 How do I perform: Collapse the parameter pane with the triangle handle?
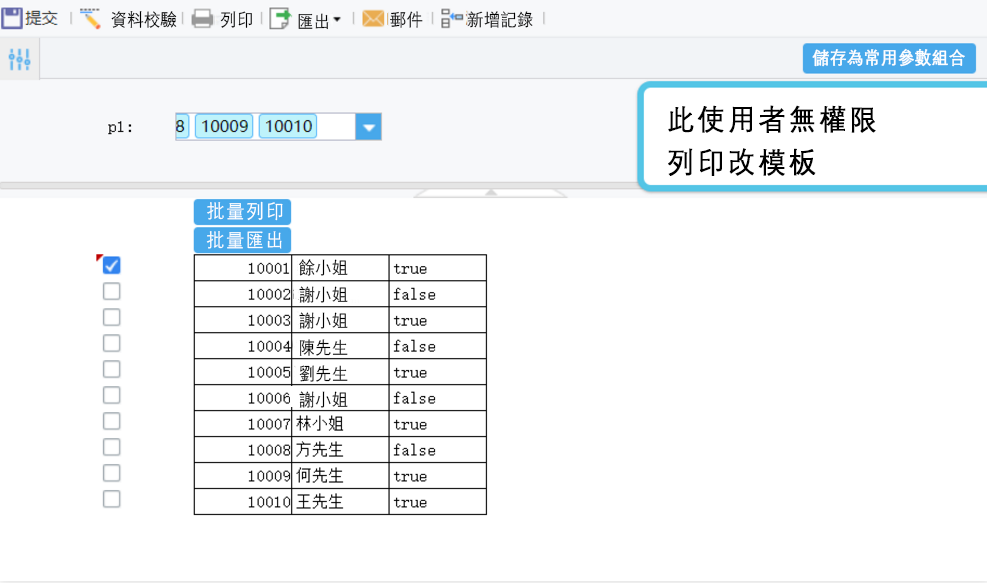(x=491, y=192)
